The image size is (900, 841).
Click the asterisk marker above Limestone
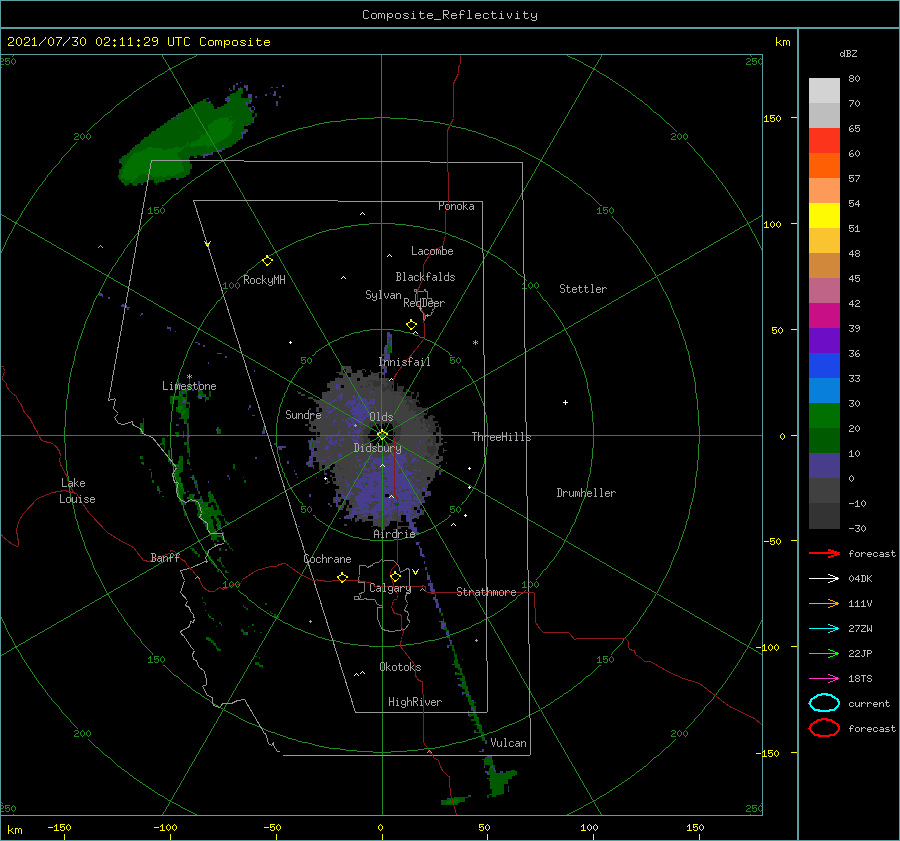[189, 377]
